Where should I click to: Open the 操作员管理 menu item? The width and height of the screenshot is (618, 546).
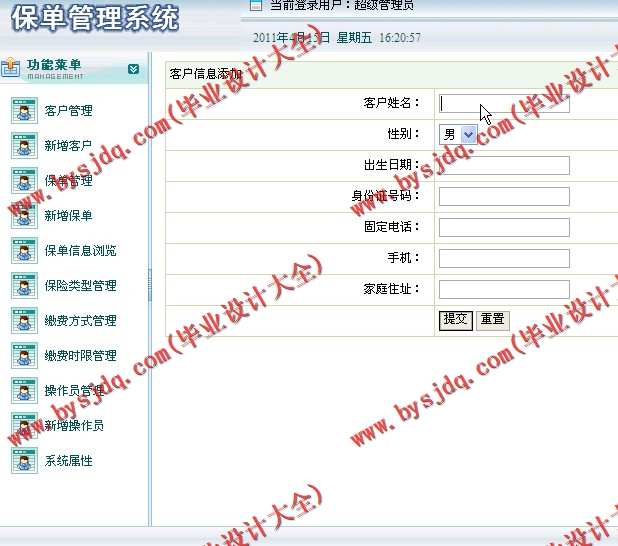point(74,391)
